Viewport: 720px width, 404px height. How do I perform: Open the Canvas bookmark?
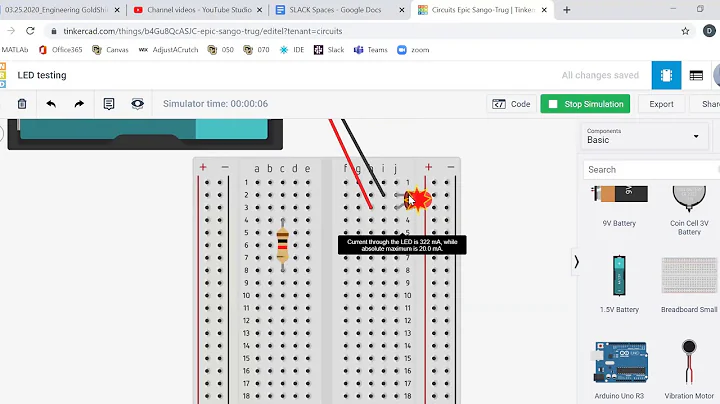pos(111,50)
